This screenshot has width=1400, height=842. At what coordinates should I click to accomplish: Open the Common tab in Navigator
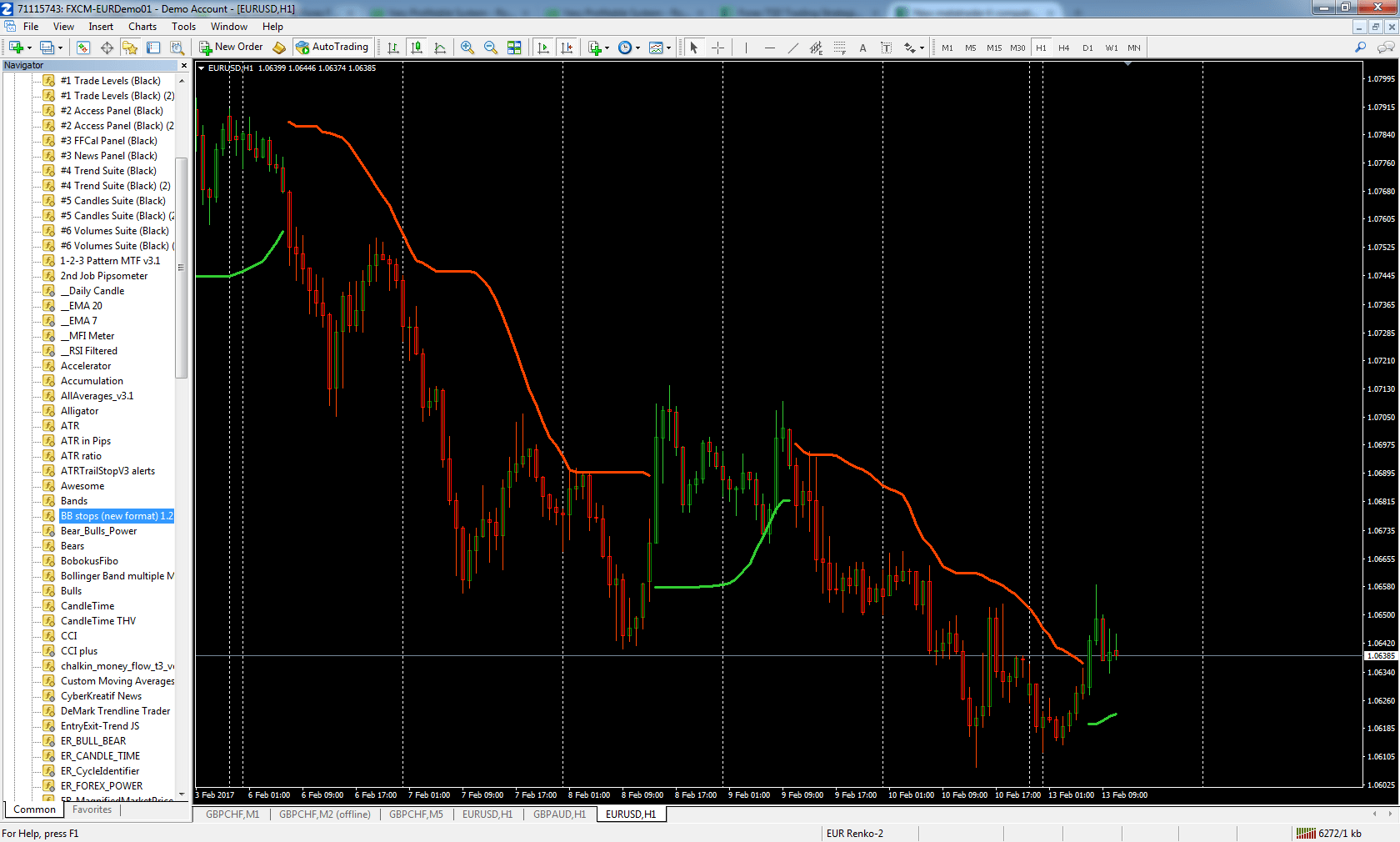[x=34, y=809]
